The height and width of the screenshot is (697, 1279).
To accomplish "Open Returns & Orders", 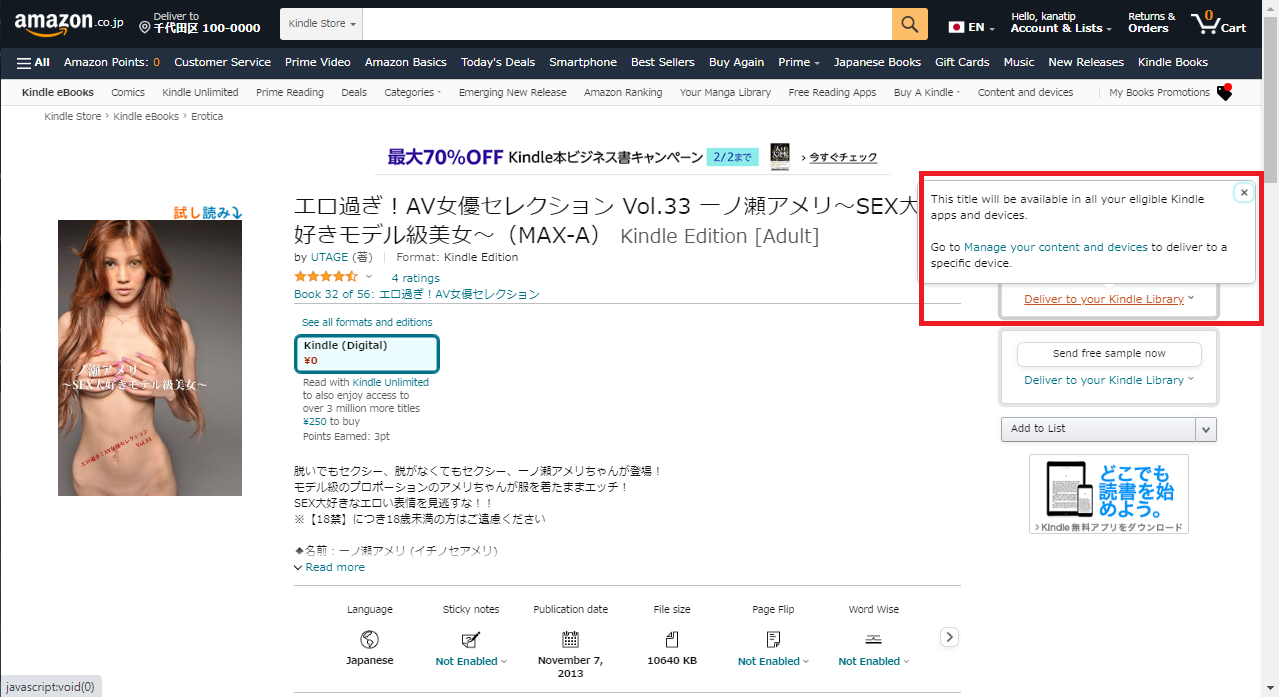I will click(1151, 23).
